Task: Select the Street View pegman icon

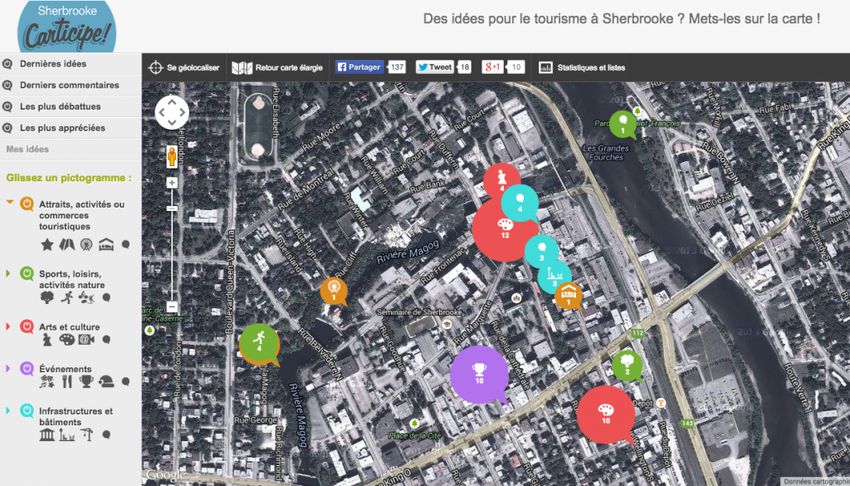Action: (x=172, y=156)
